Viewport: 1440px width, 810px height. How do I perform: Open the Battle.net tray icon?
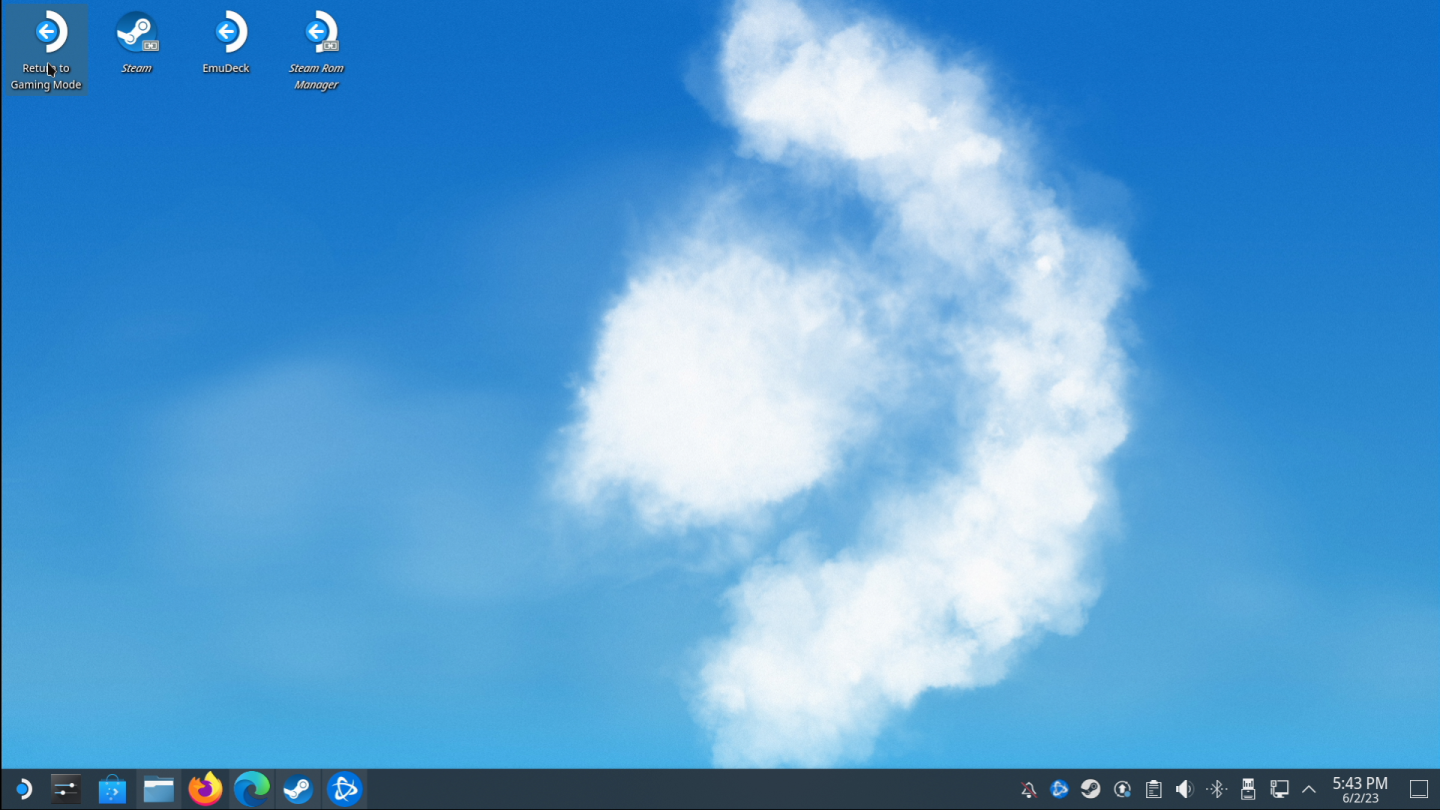coord(1059,790)
